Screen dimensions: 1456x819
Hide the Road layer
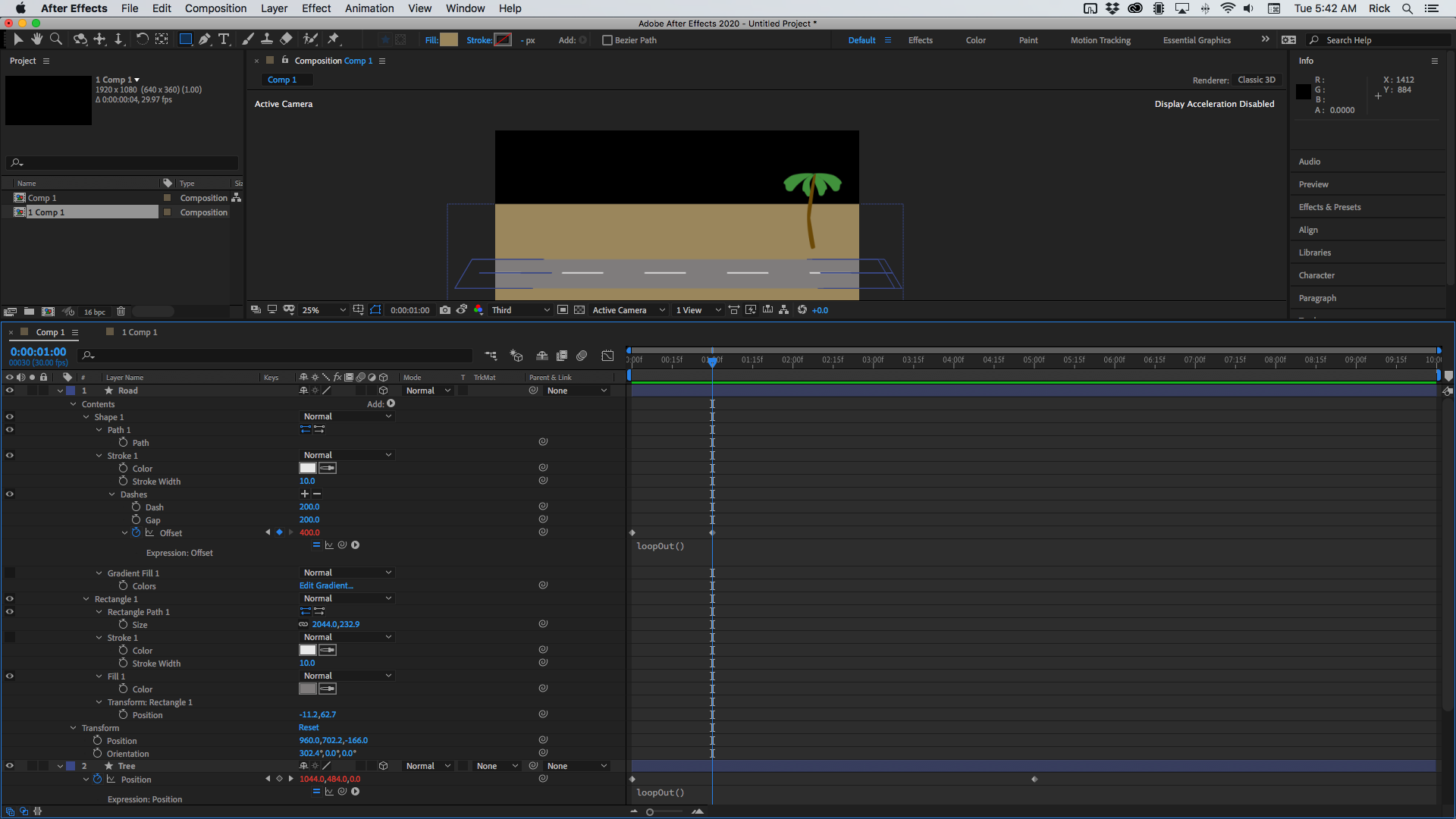tap(10, 390)
